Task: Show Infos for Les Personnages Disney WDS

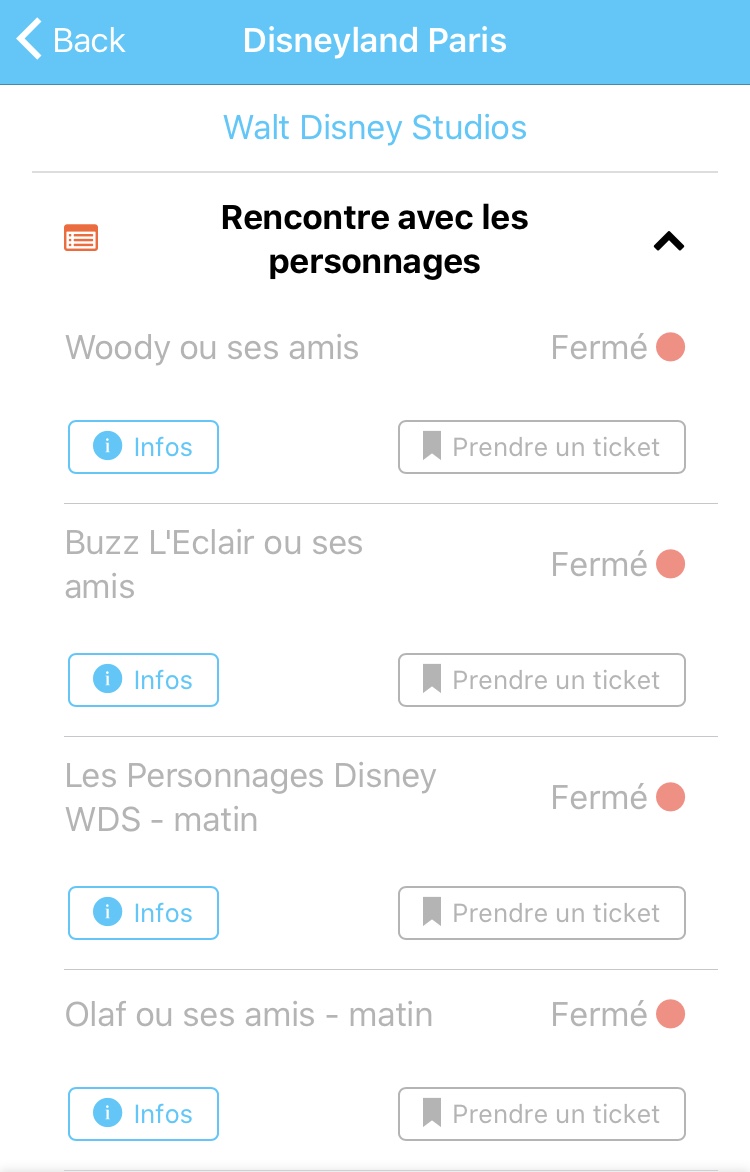Action: (143, 913)
